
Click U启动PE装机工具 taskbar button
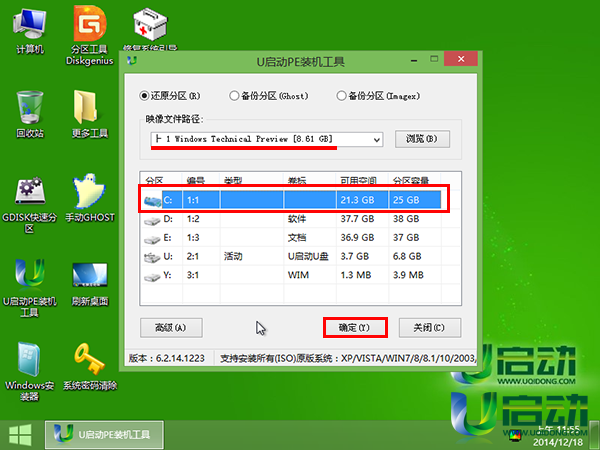(104, 435)
